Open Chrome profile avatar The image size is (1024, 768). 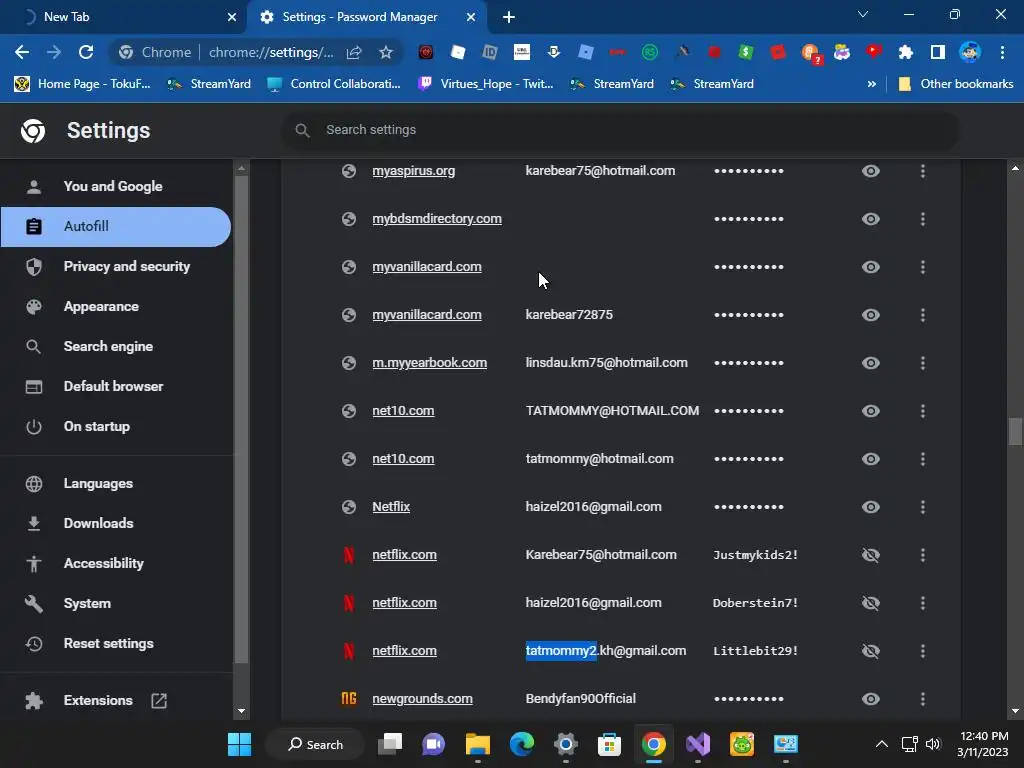[x=970, y=52]
